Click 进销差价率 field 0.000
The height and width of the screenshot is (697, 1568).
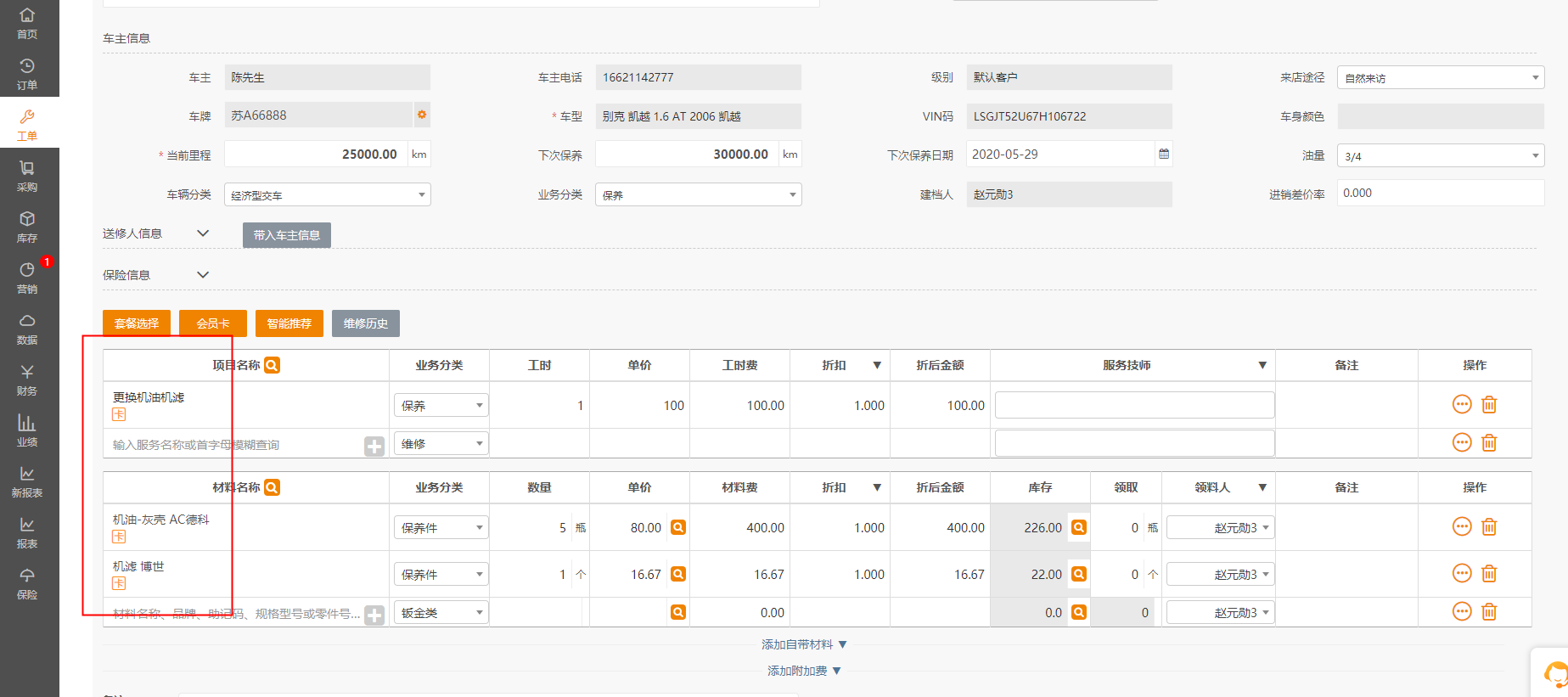[x=1441, y=193]
